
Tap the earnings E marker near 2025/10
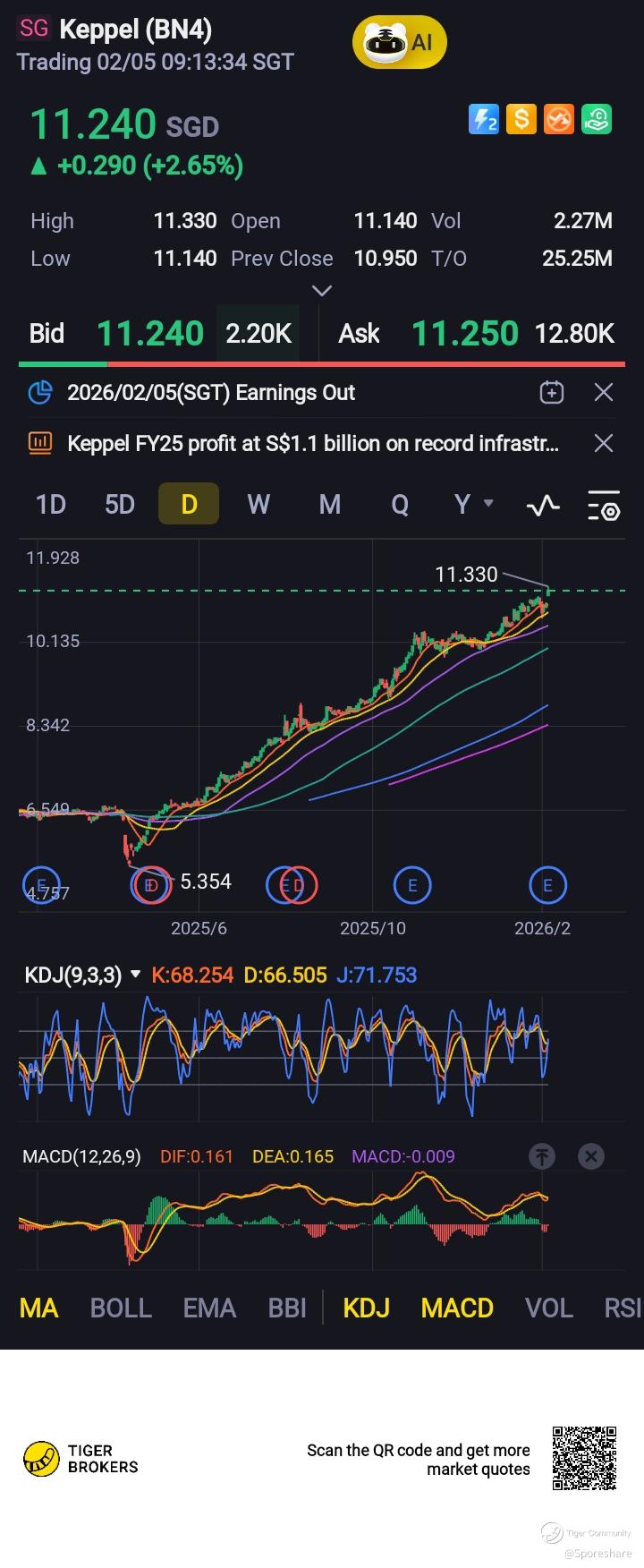click(x=412, y=886)
